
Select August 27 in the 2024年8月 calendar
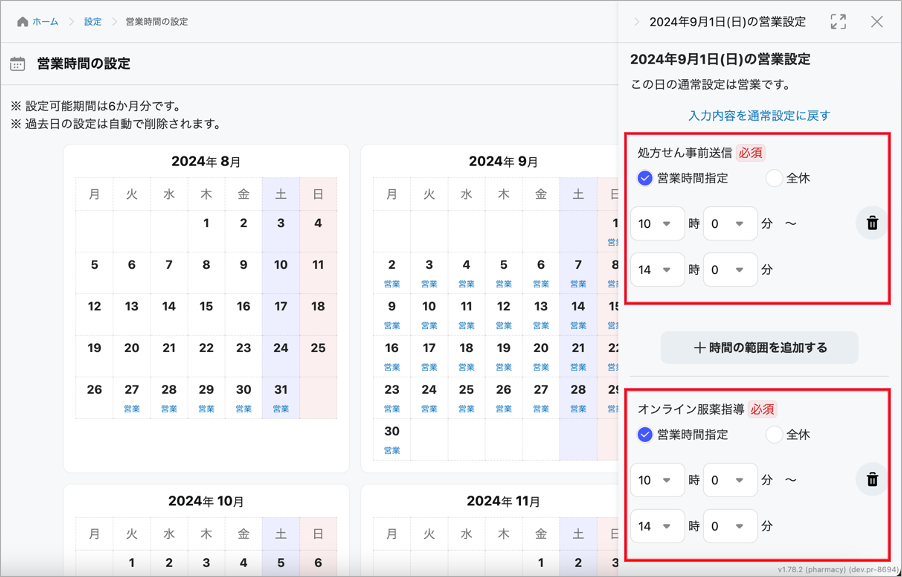point(131,395)
